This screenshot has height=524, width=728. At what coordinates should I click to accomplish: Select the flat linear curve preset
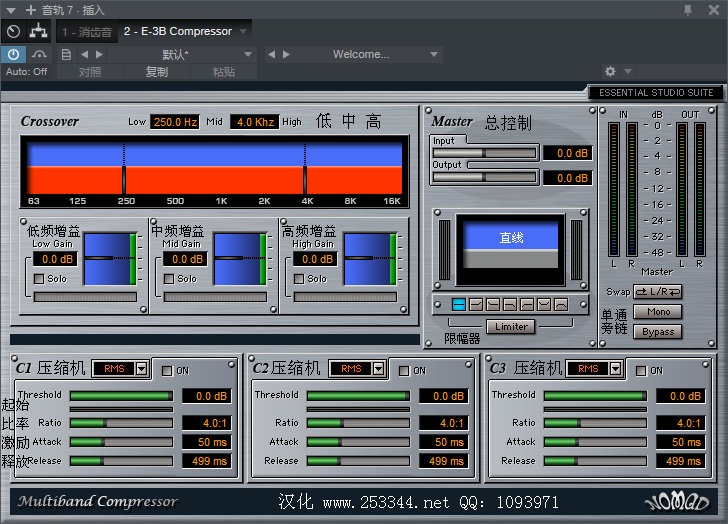pyautogui.click(x=459, y=304)
